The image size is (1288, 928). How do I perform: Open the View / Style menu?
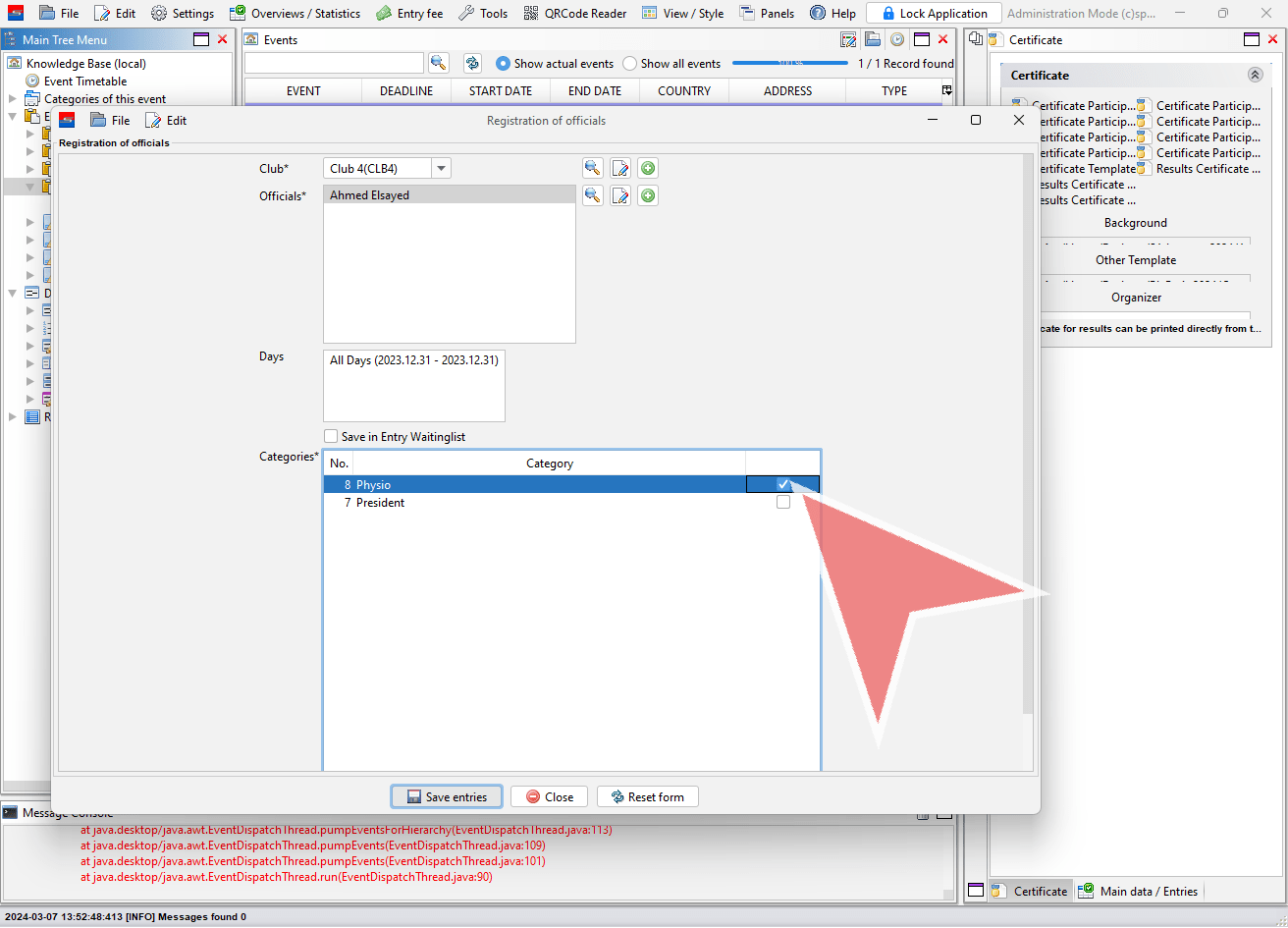[682, 13]
